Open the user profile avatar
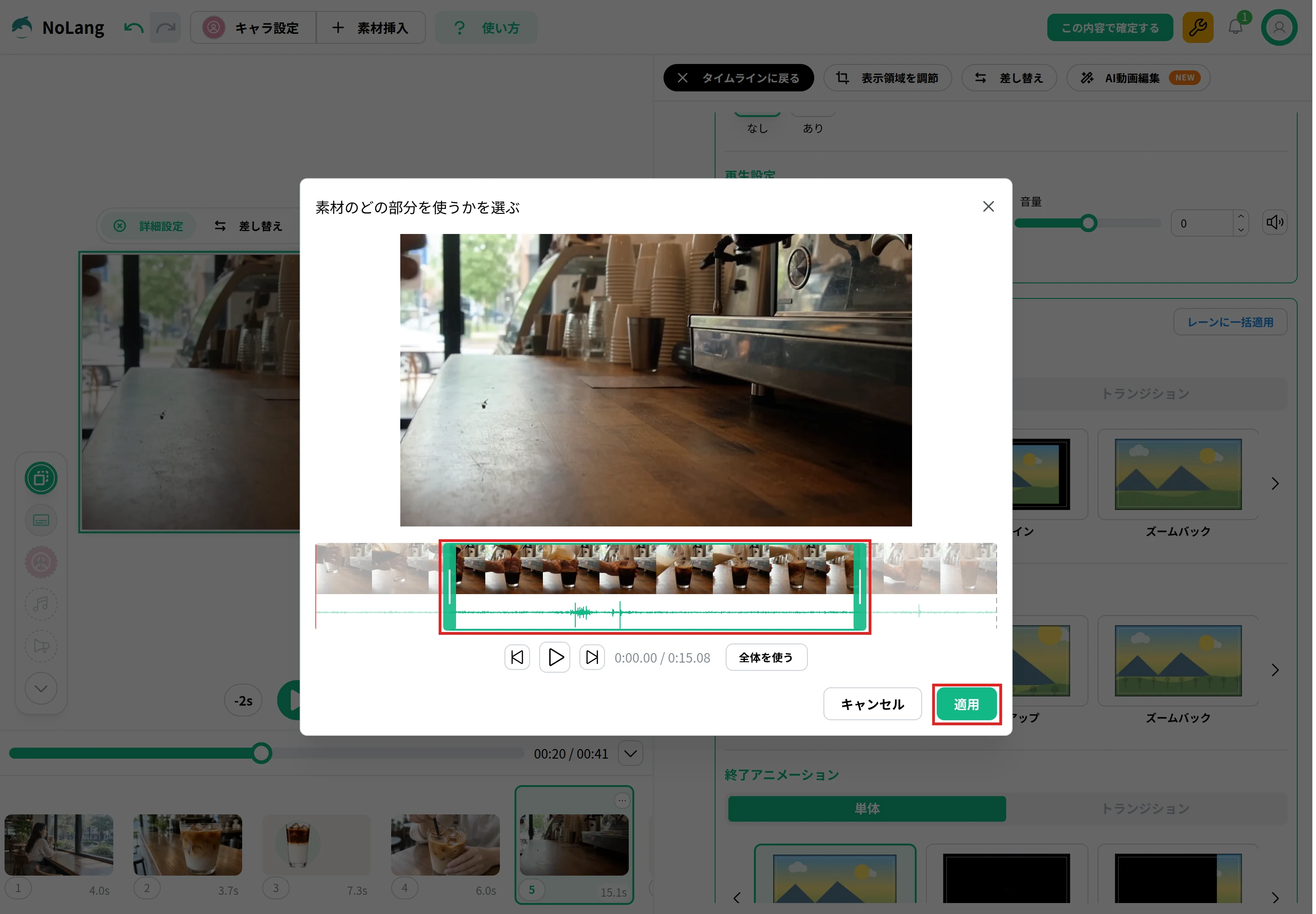 point(1279,27)
